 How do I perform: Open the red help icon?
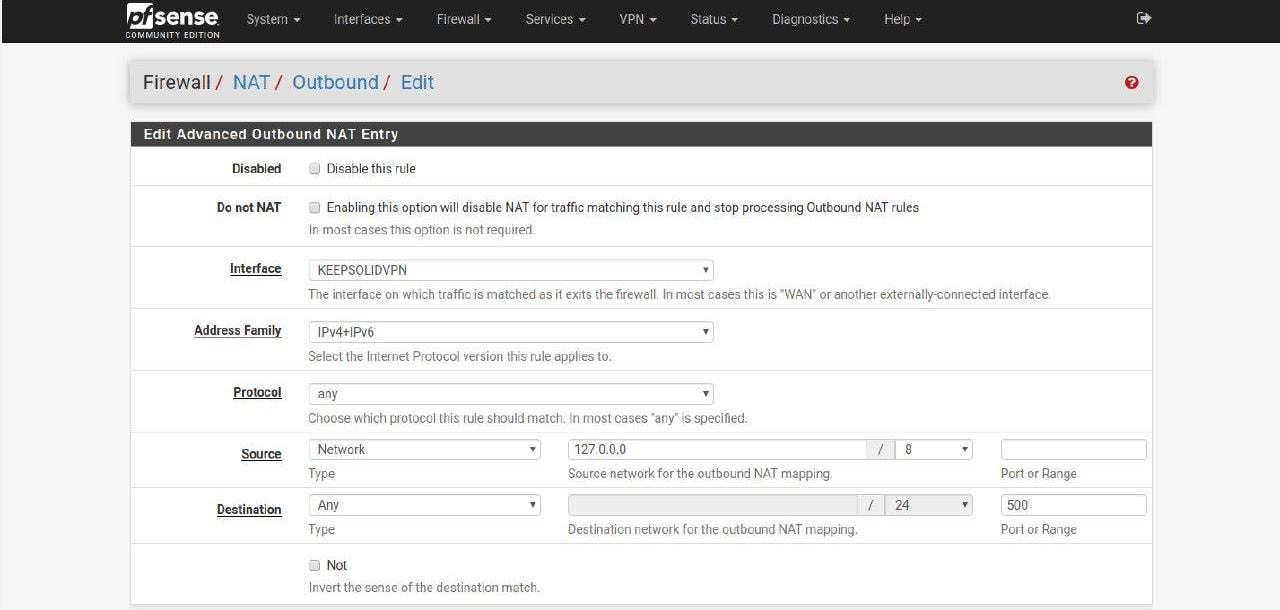click(x=1131, y=83)
